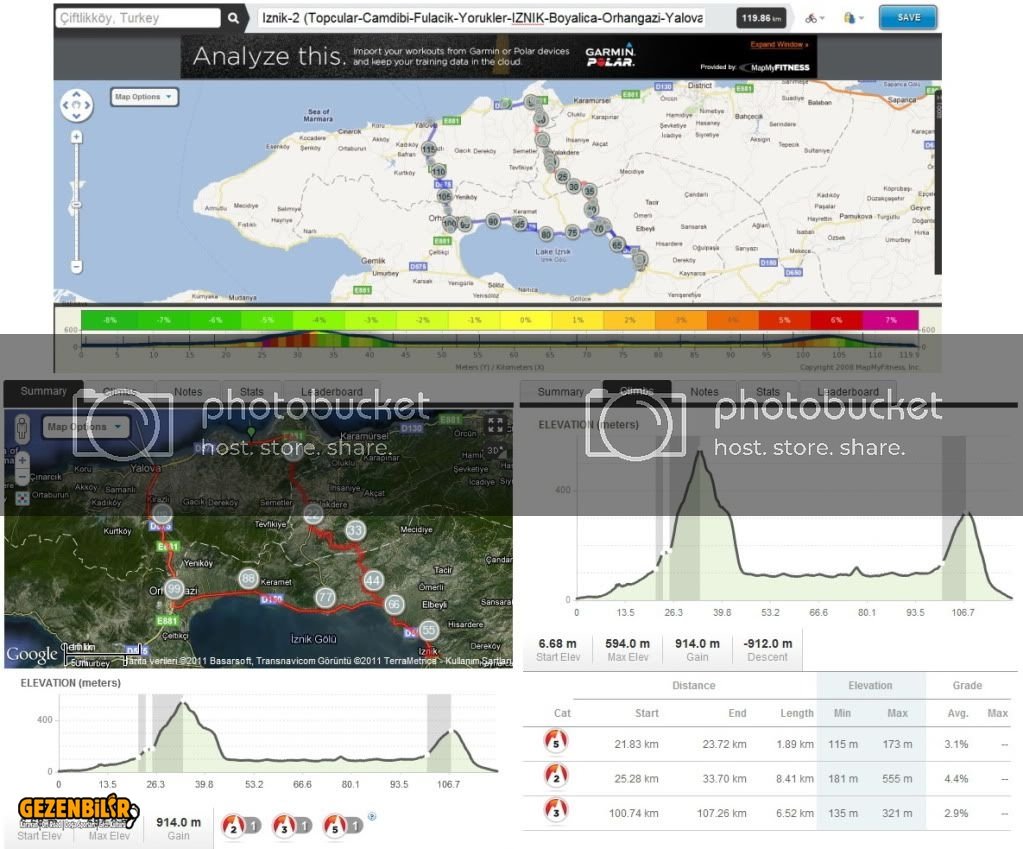Click the 6.68 m Start Elev stat
This screenshot has width=1023, height=849.
click(x=558, y=649)
